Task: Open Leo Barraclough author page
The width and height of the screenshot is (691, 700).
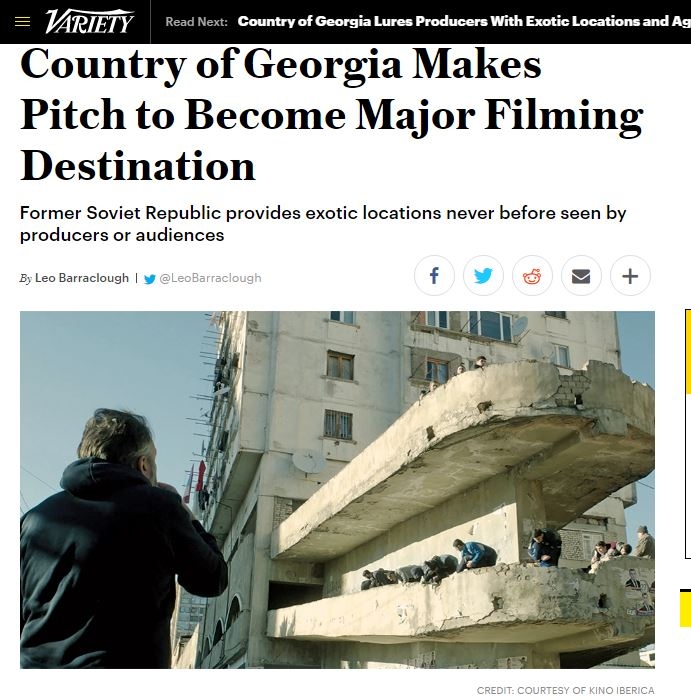Action: [82, 278]
